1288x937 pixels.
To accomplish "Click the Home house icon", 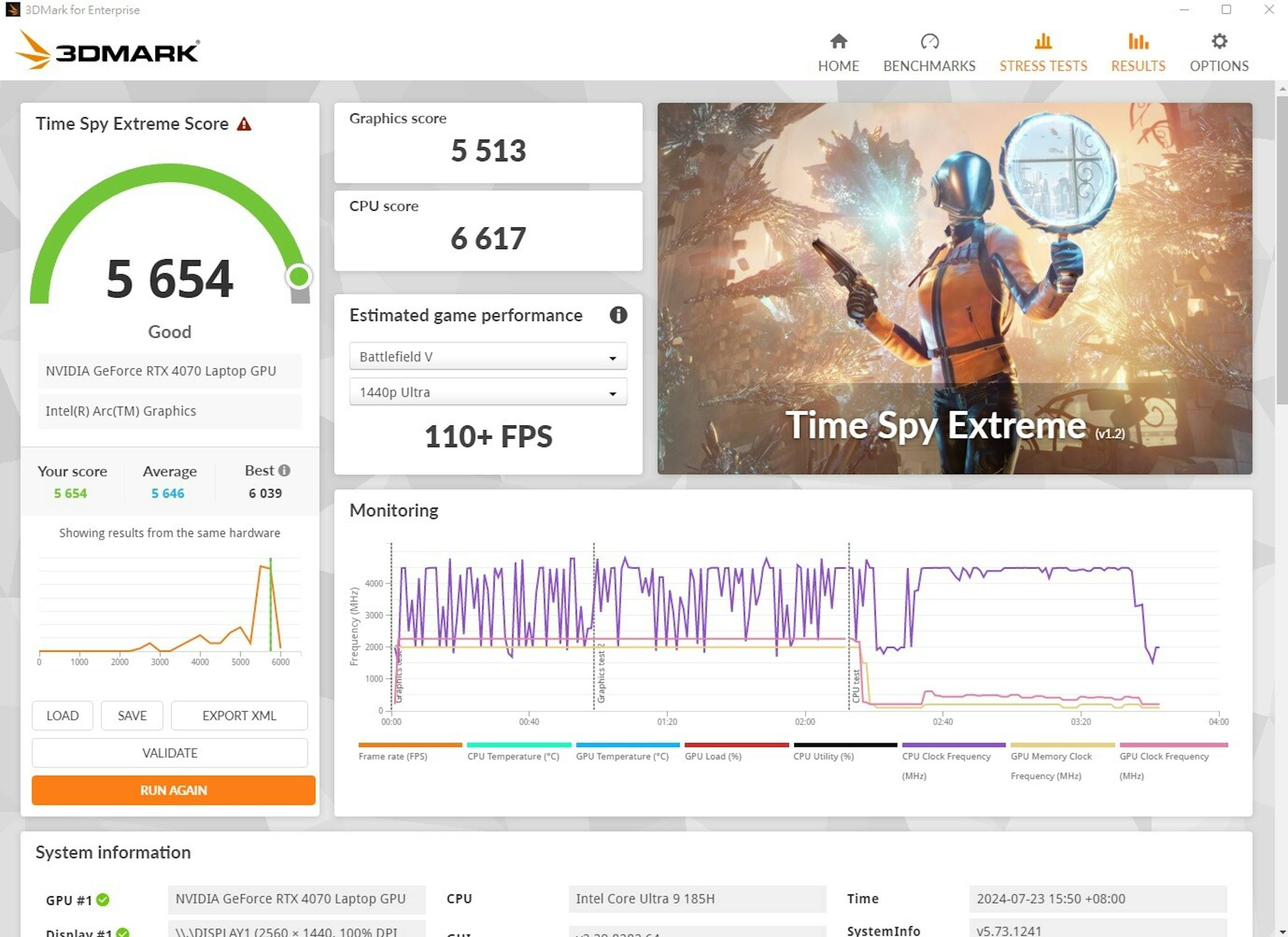I will (x=838, y=41).
